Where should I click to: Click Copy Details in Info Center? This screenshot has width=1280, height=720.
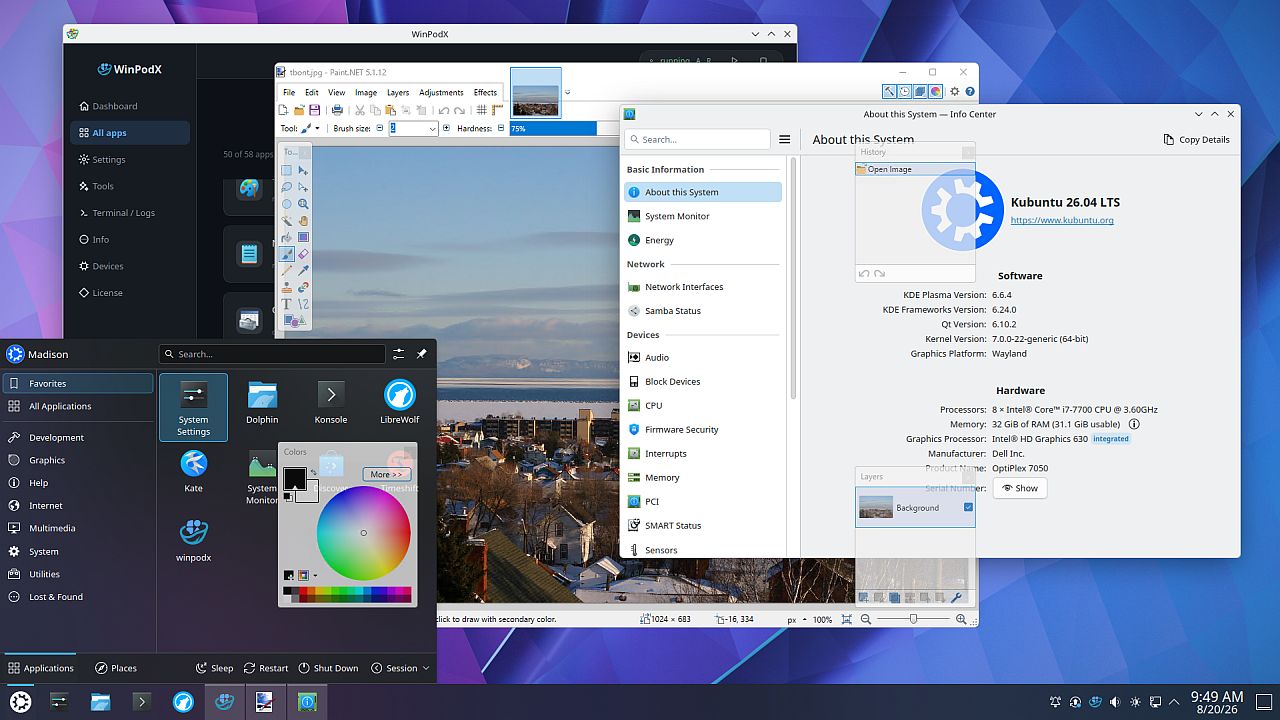[x=1196, y=139]
